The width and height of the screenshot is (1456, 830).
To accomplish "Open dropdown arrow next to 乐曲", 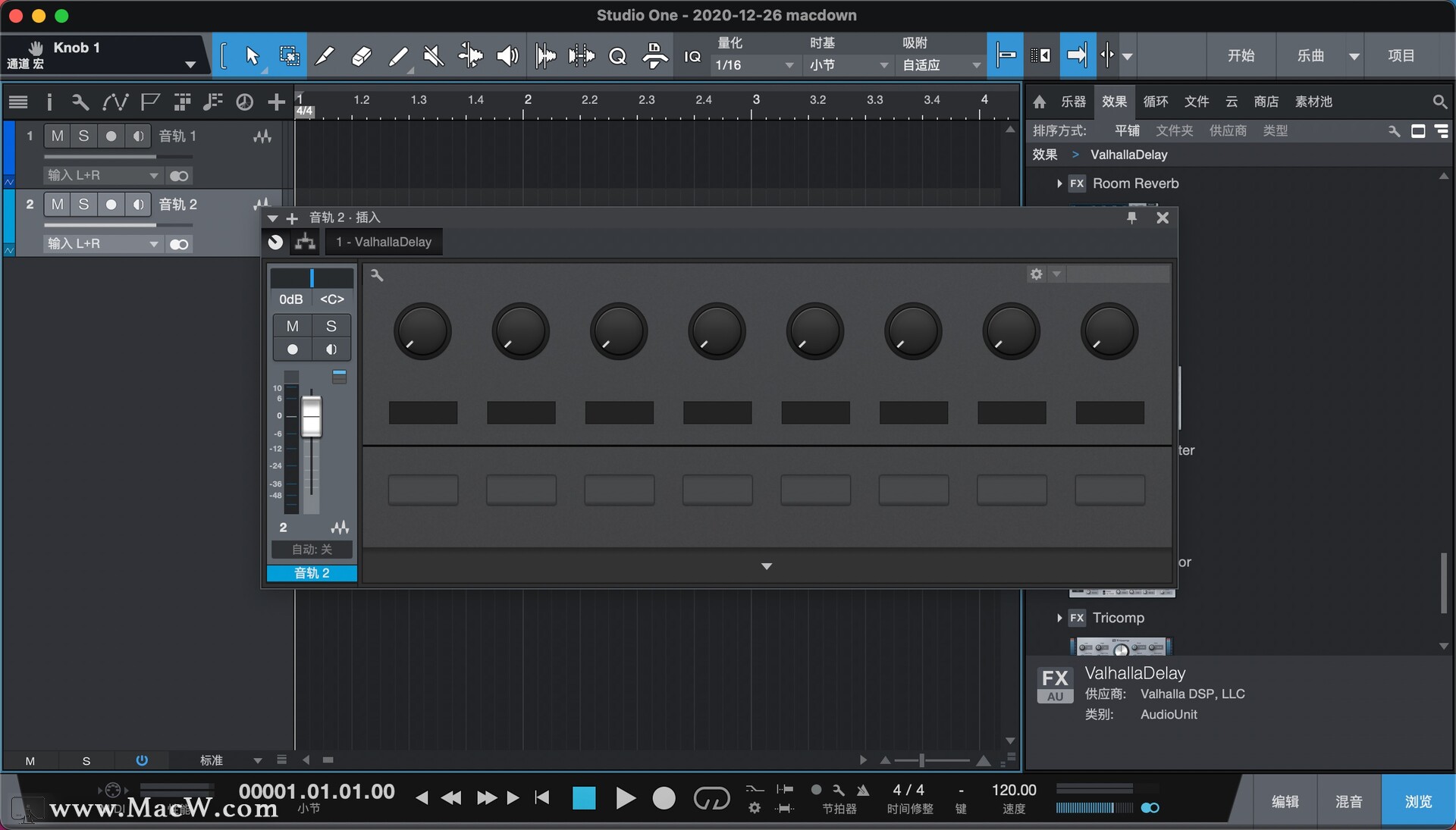I will tap(1354, 56).
